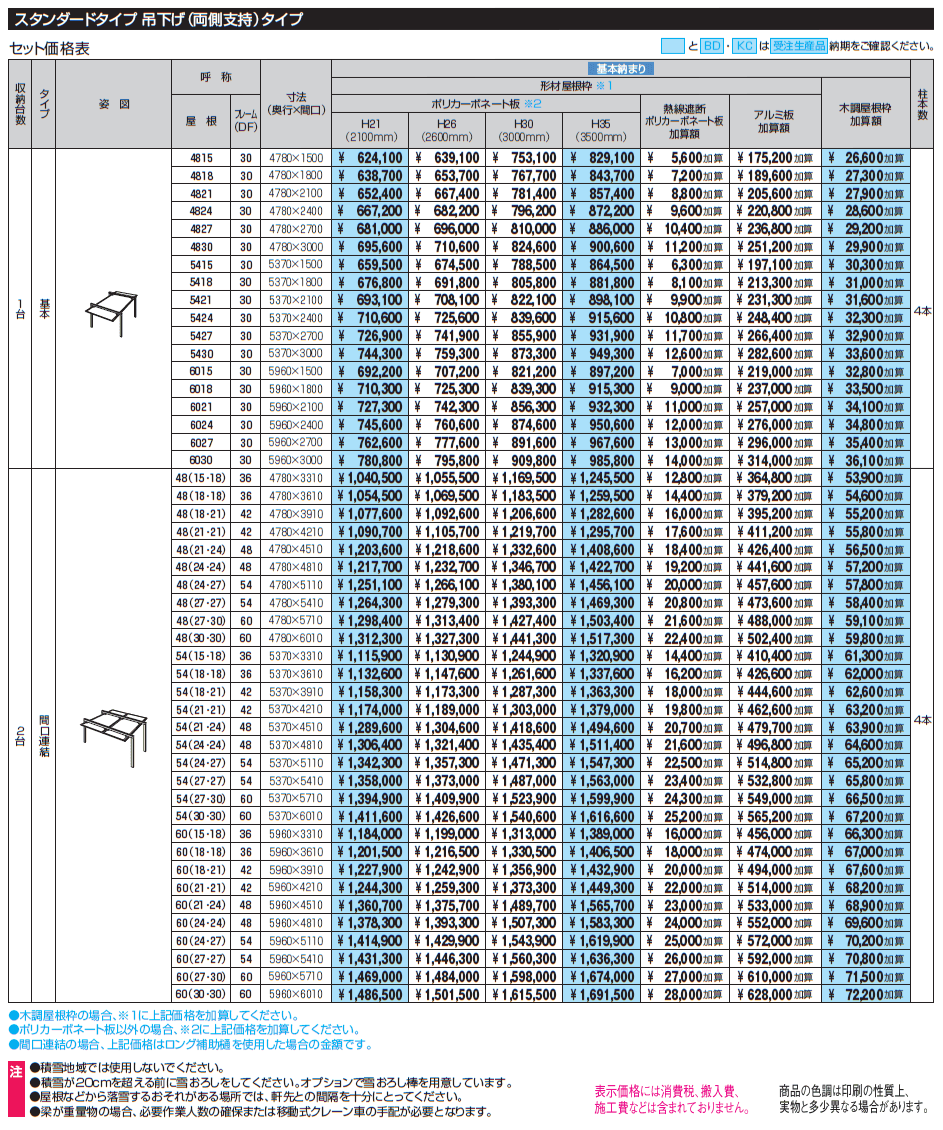The height and width of the screenshot is (1130, 943).
Task: Click the BD legend box
Action: (x=710, y=46)
